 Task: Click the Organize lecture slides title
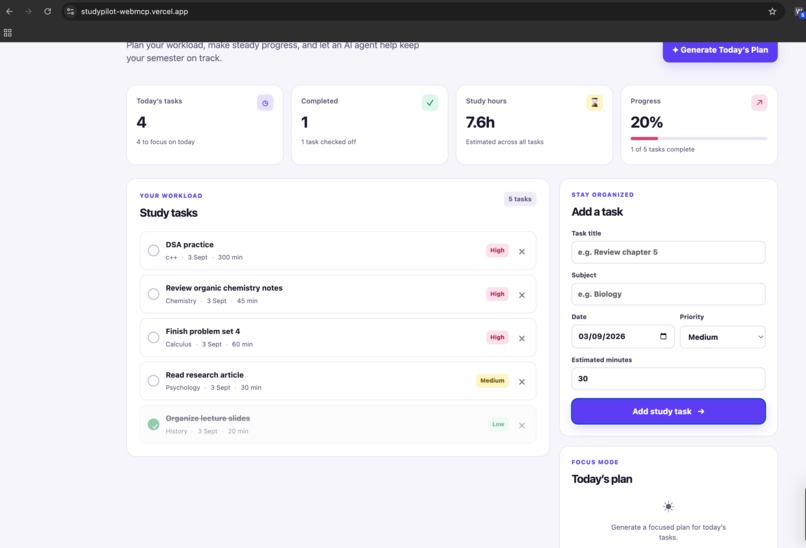point(208,418)
